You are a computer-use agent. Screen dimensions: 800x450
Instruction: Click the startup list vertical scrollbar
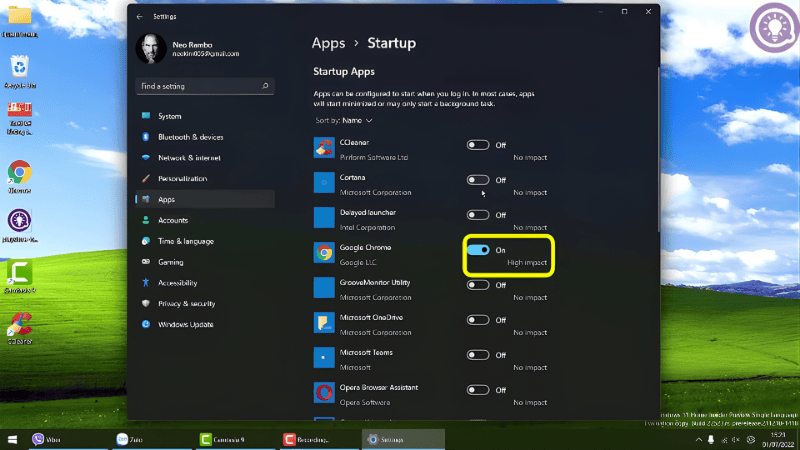[658, 149]
